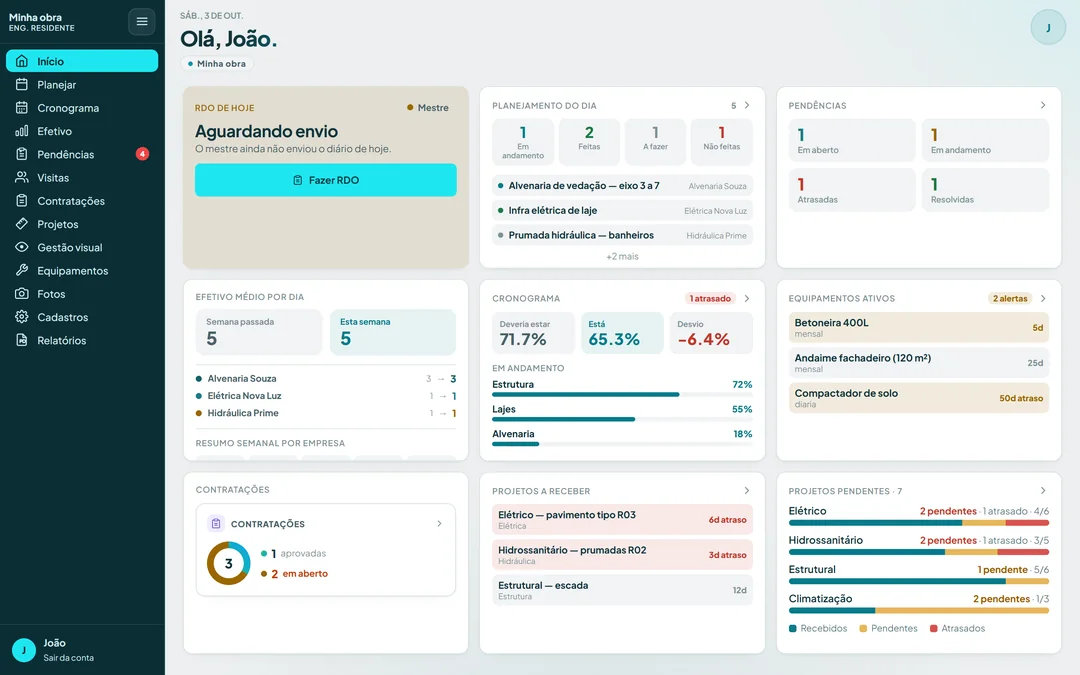Click the Atrasadas pendências tile
Image resolution: width=1080 pixels, height=675 pixels.
[852, 190]
